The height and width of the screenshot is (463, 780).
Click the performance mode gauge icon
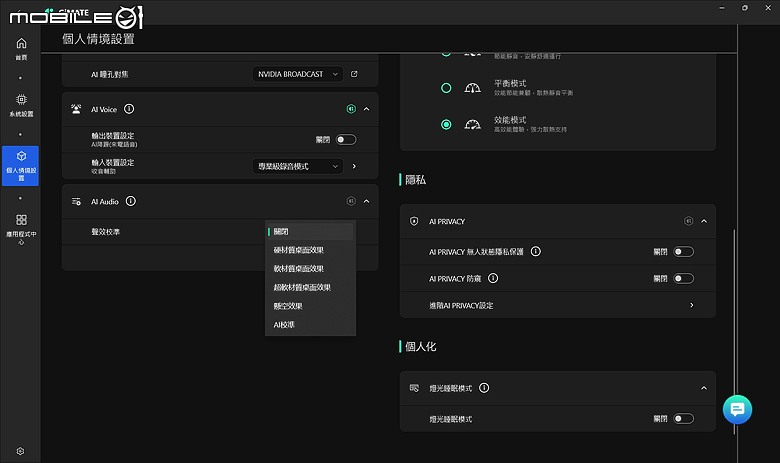472,124
